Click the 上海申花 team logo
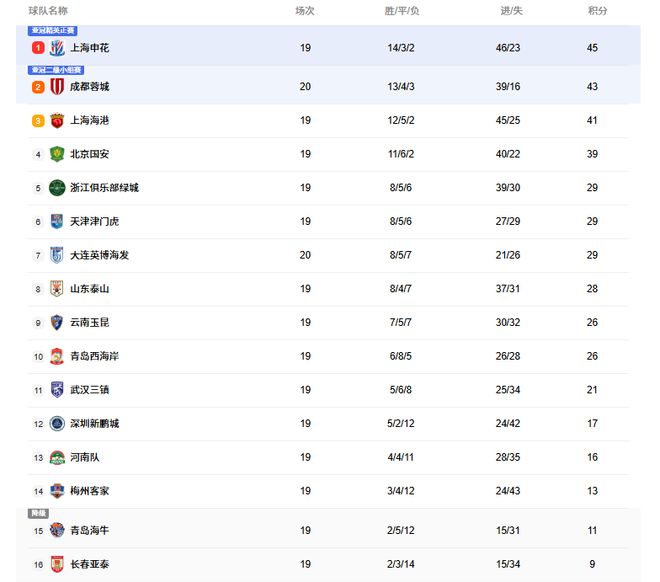Screen dimensions: 660x582 (57, 48)
